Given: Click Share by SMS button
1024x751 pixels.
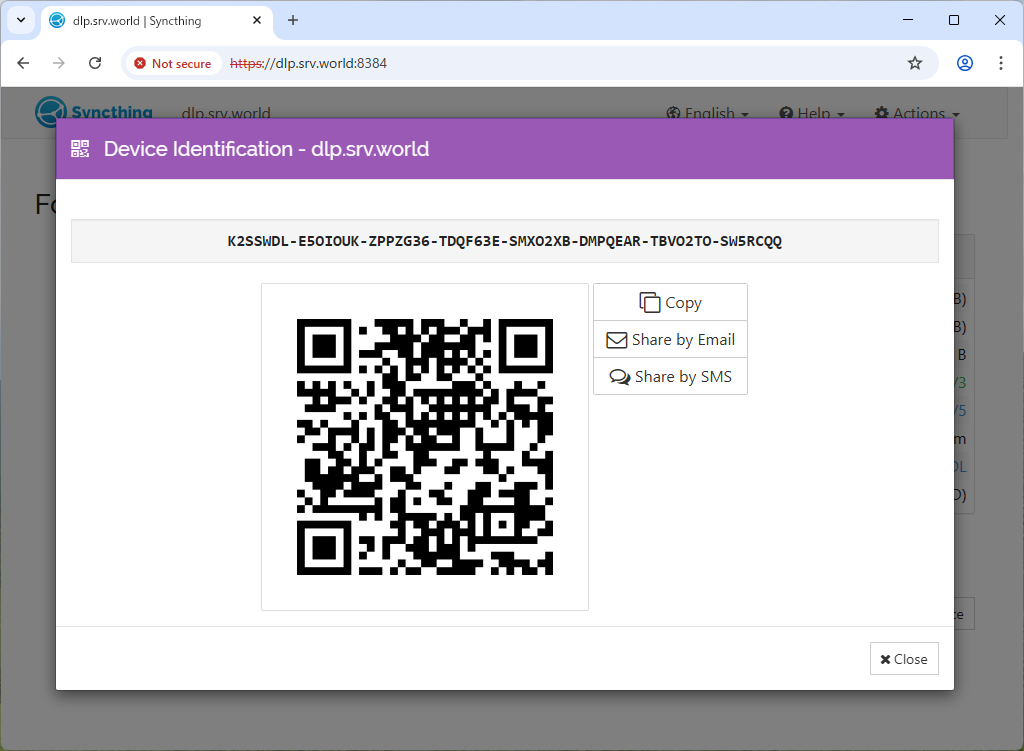Looking at the screenshot, I should 670,377.
